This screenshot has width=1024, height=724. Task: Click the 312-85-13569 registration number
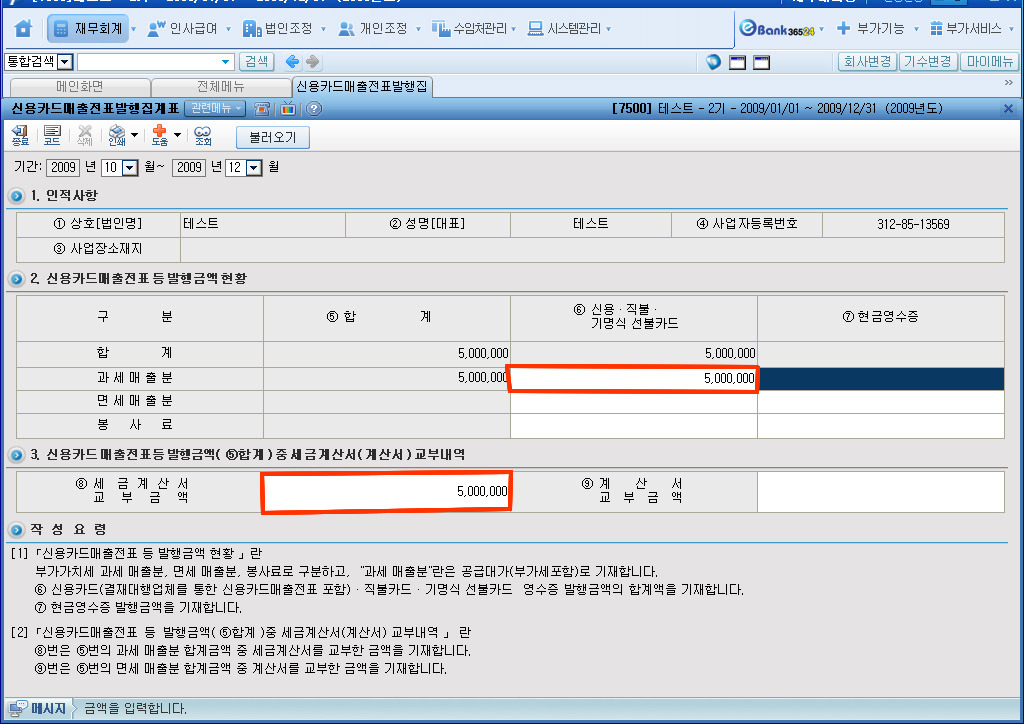click(x=913, y=224)
